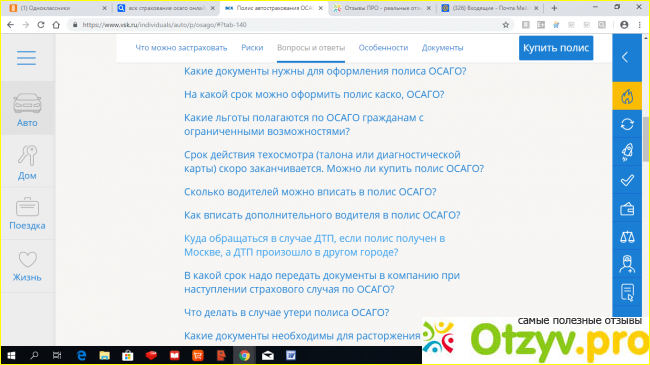Expand question Что делать в случае утери полиса
Screen dimensions: 650x365
coord(286,312)
